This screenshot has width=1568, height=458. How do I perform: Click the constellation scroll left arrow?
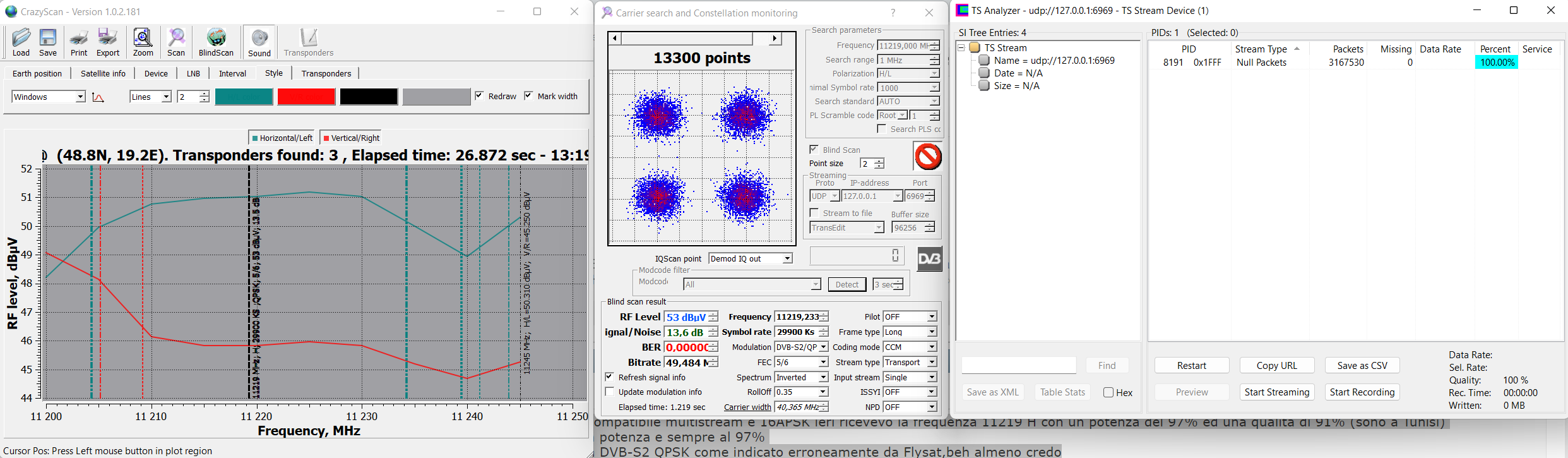coord(615,39)
